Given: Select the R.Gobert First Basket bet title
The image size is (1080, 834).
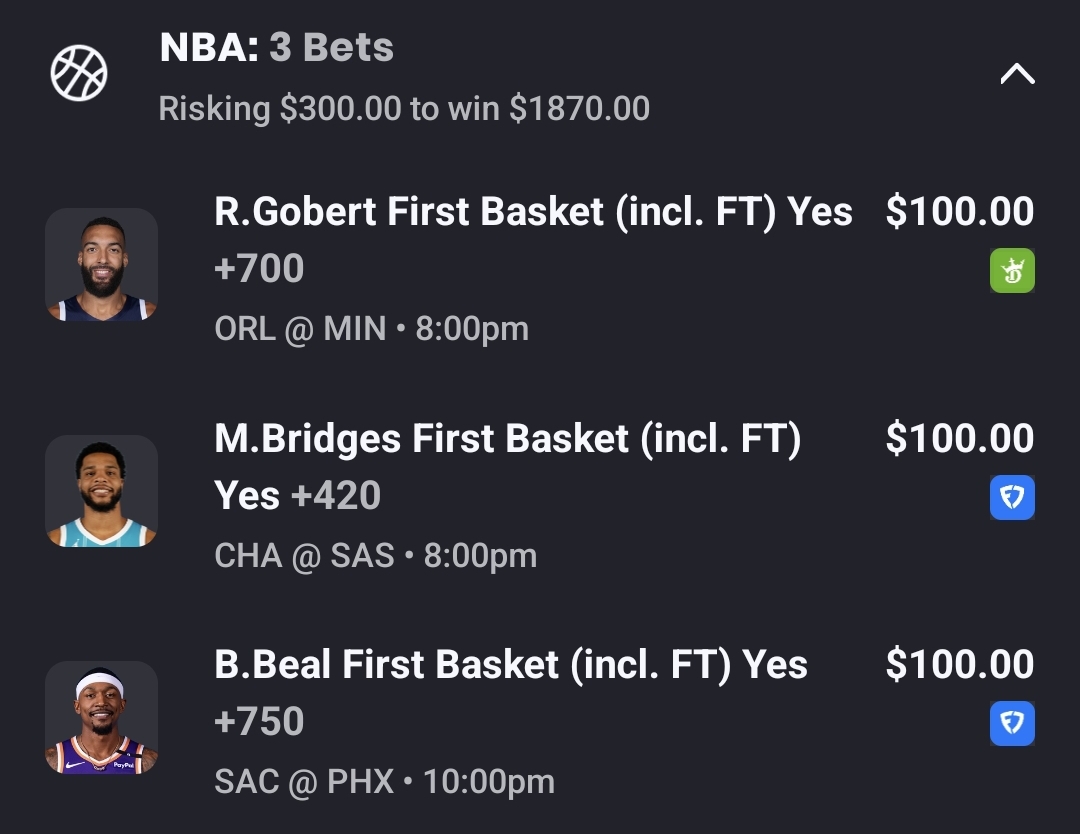Looking at the screenshot, I should [x=533, y=212].
